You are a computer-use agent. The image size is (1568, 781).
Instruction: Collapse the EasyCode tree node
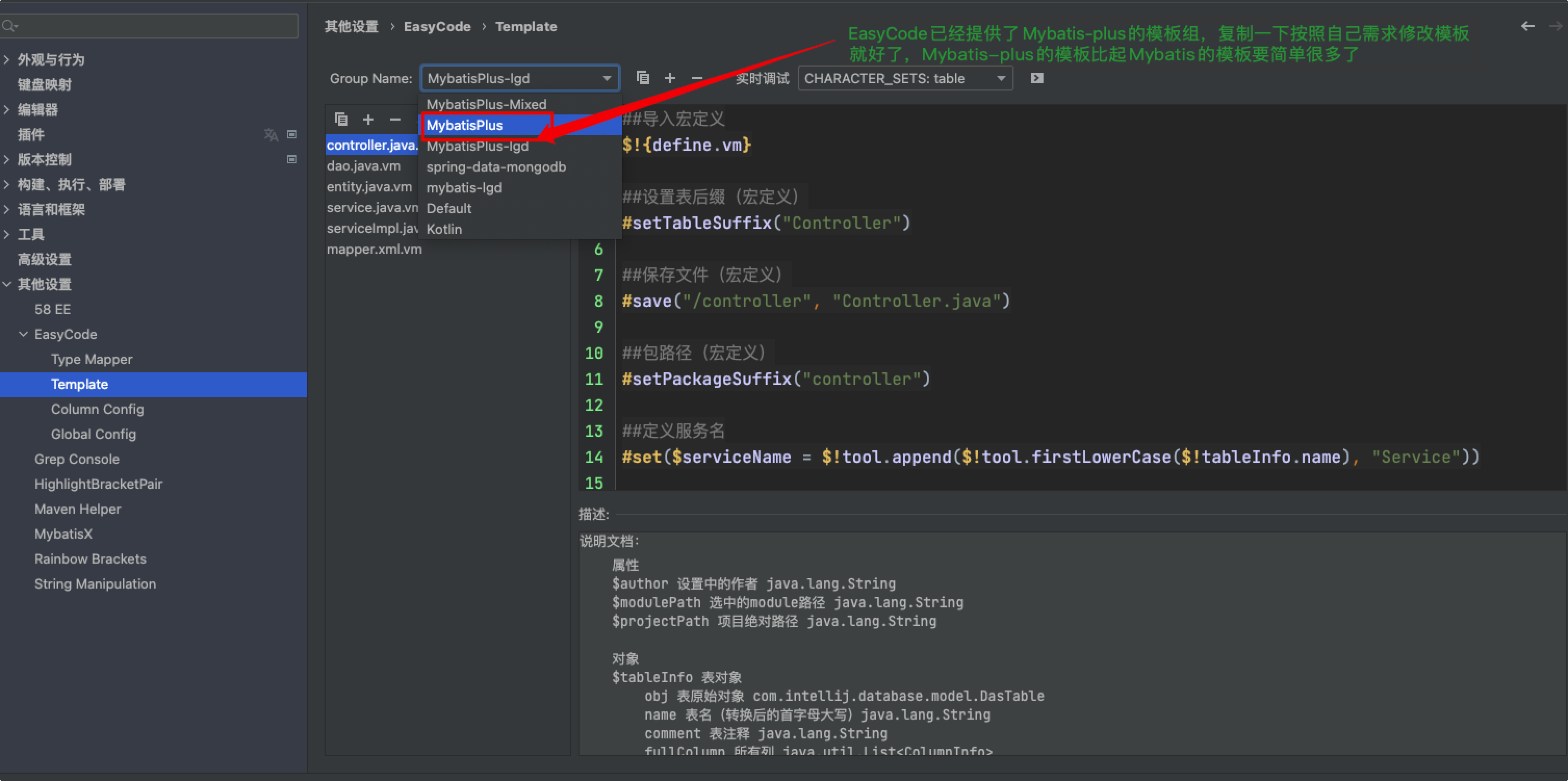(23, 334)
